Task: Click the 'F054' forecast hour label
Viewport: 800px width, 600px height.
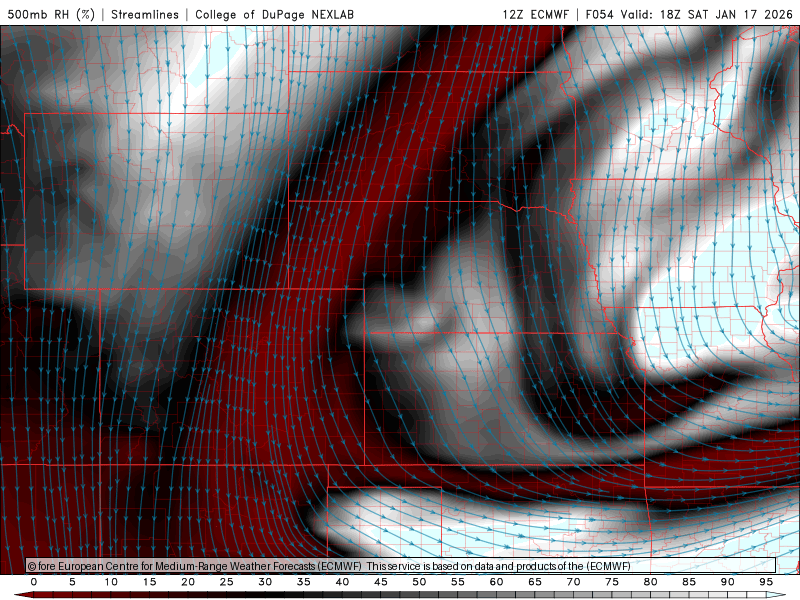Action: point(599,14)
